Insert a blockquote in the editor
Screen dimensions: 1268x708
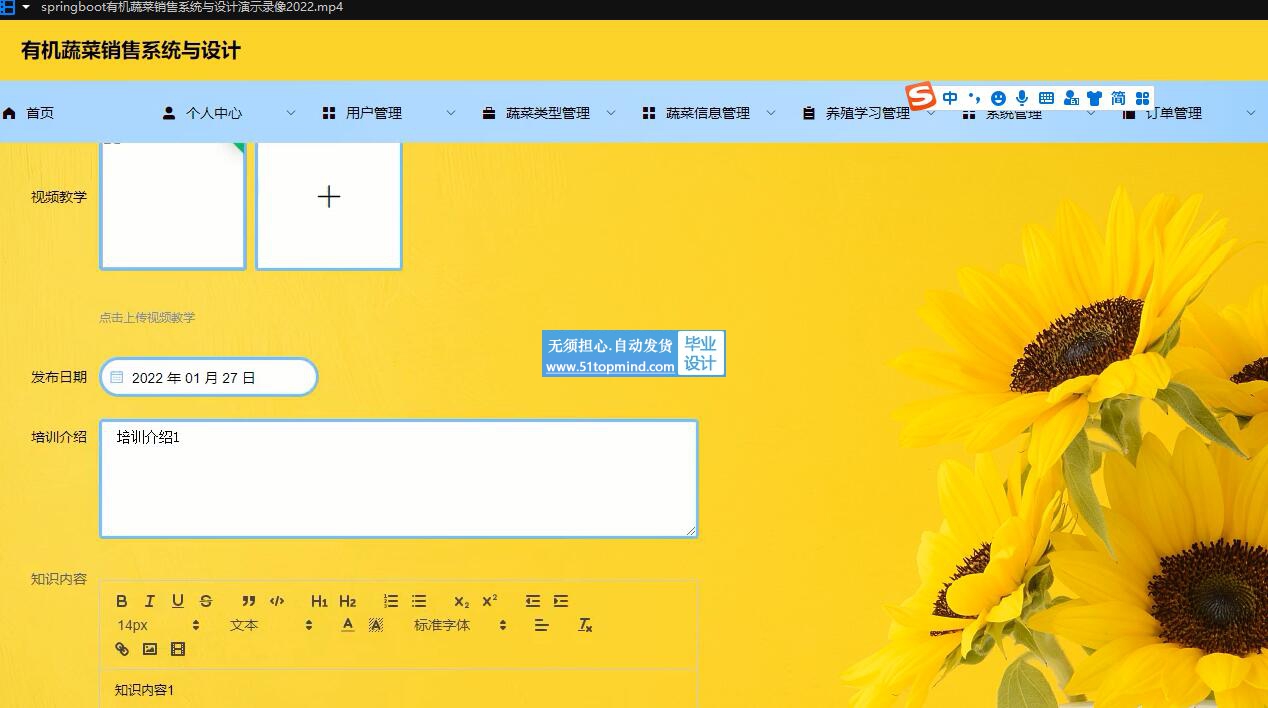(x=249, y=601)
